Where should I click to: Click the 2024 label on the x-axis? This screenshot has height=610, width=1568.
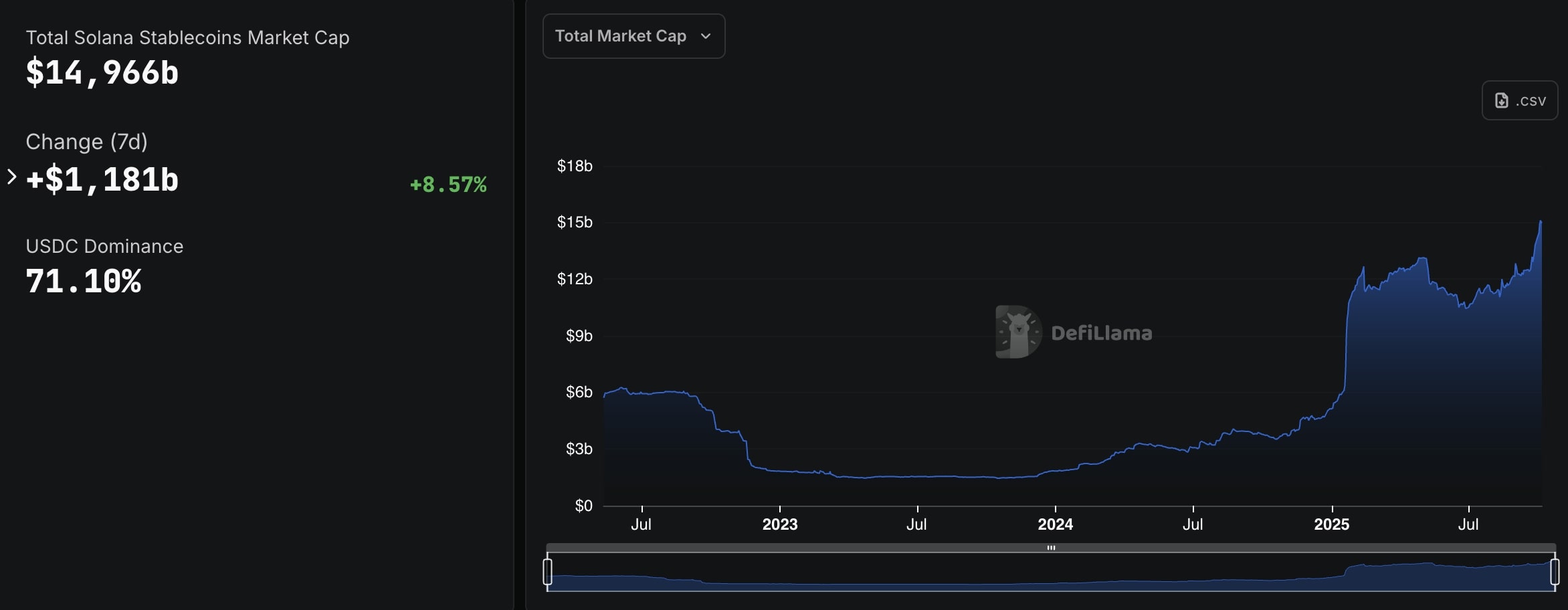(1055, 524)
